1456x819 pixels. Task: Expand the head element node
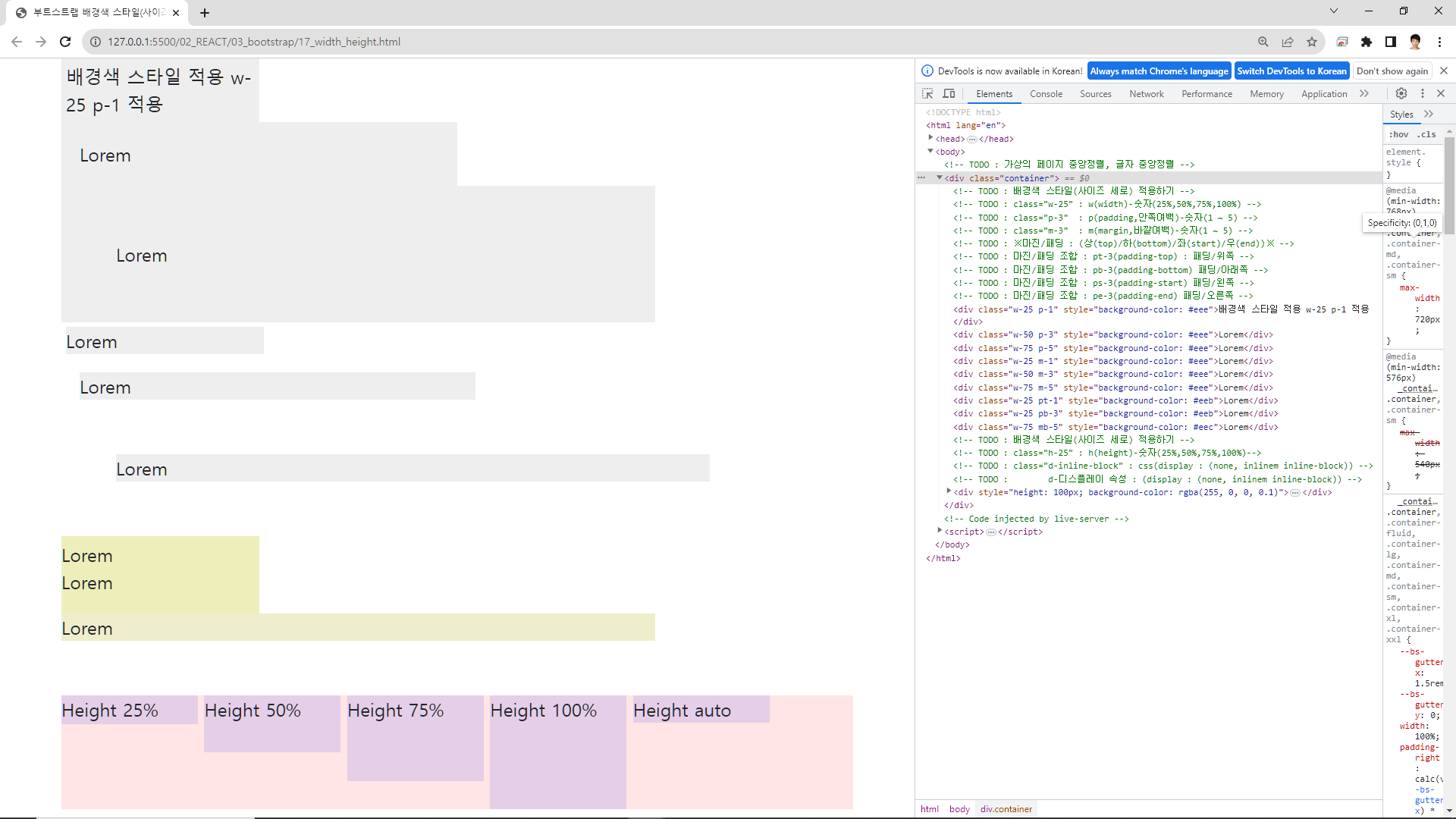(930, 138)
